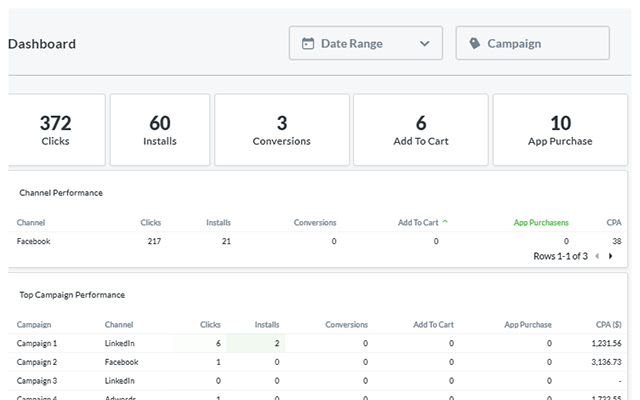Click the sort arrow next to Add To Cart
640x400 pixels.
[x=445, y=222]
